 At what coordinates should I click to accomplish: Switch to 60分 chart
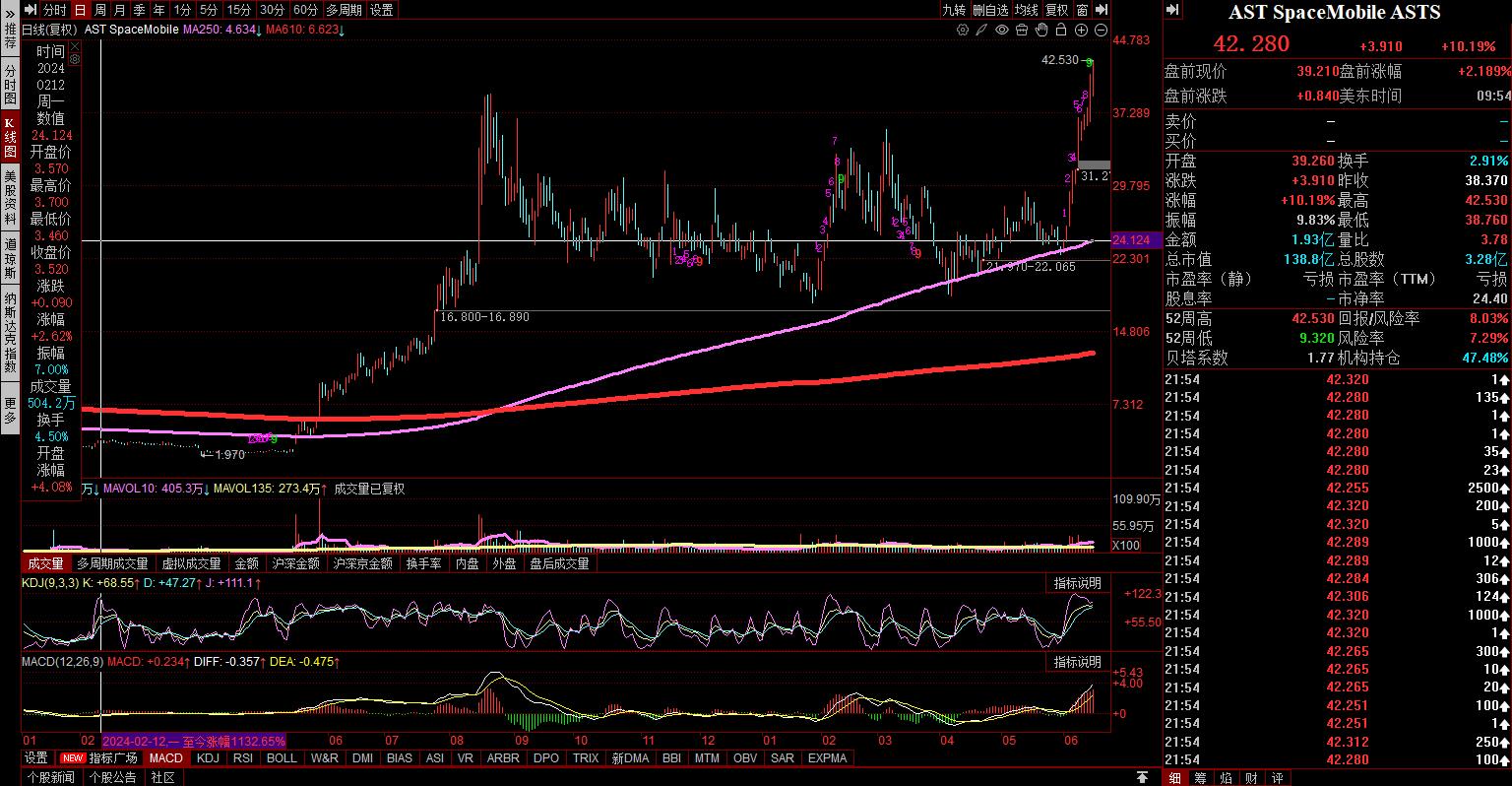click(x=305, y=10)
